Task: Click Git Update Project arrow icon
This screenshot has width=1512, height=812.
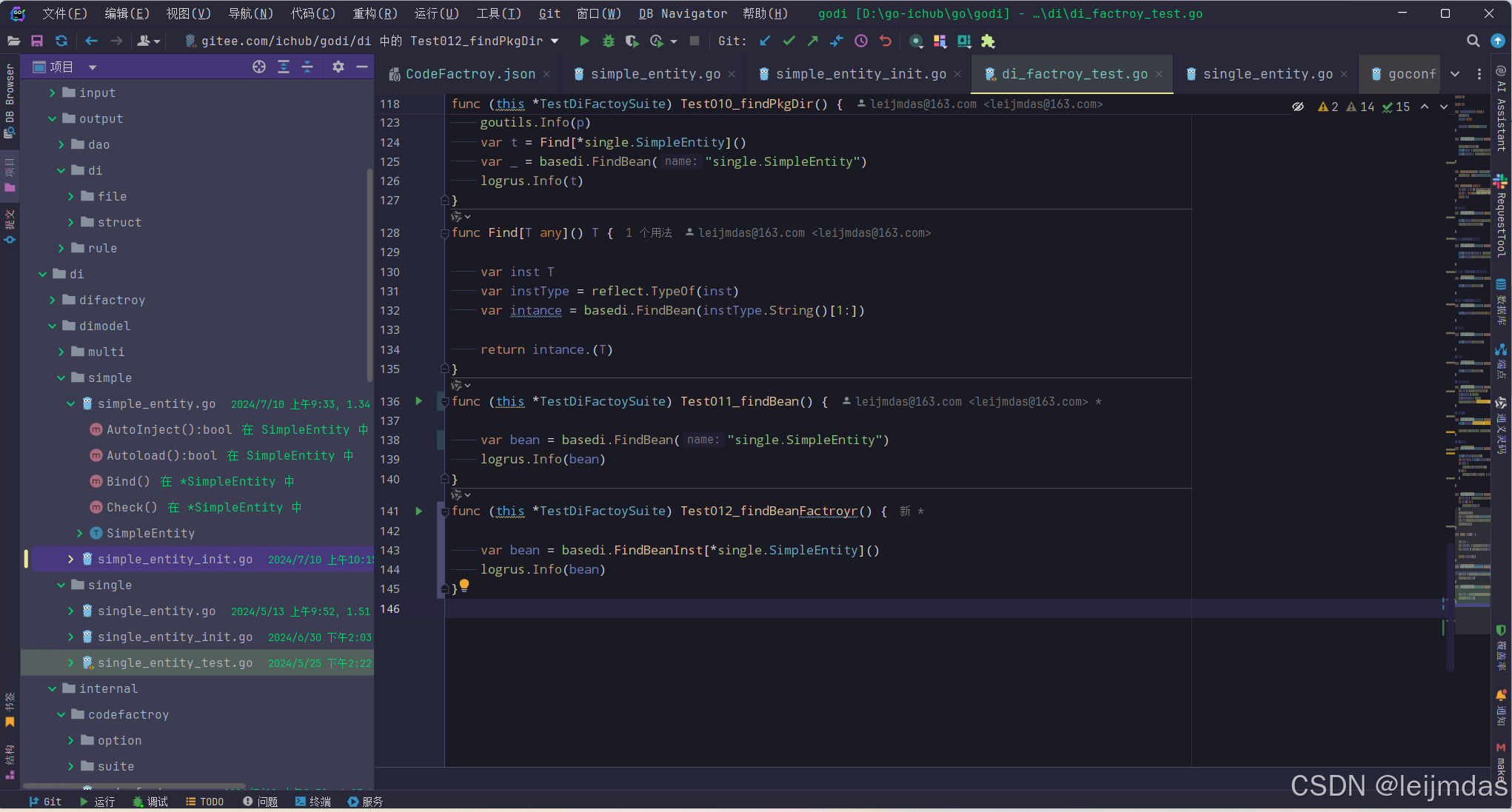Action: click(765, 41)
